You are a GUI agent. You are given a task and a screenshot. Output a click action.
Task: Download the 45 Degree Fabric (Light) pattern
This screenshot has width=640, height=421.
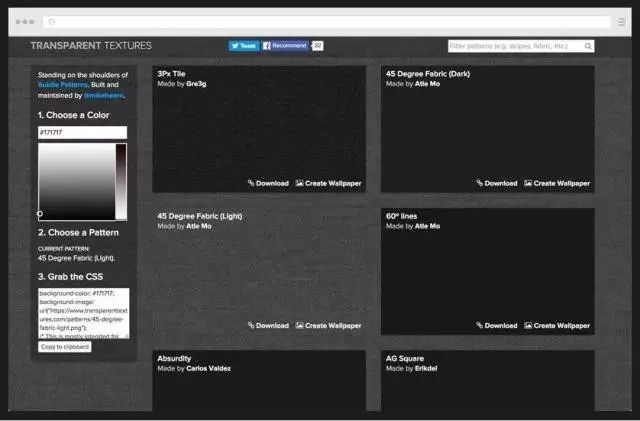pyautogui.click(x=268, y=325)
